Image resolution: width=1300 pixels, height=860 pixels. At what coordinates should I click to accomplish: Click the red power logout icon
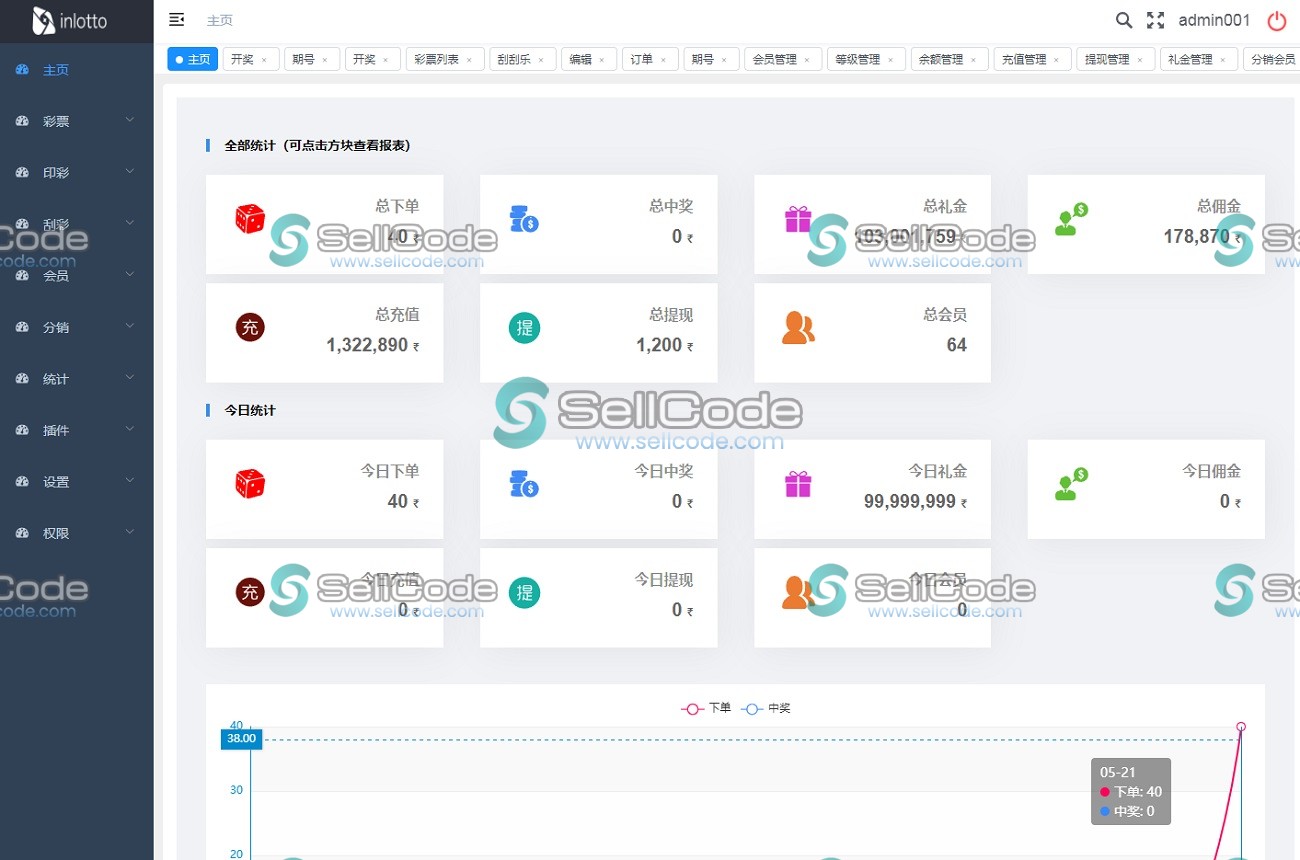coord(1276,21)
